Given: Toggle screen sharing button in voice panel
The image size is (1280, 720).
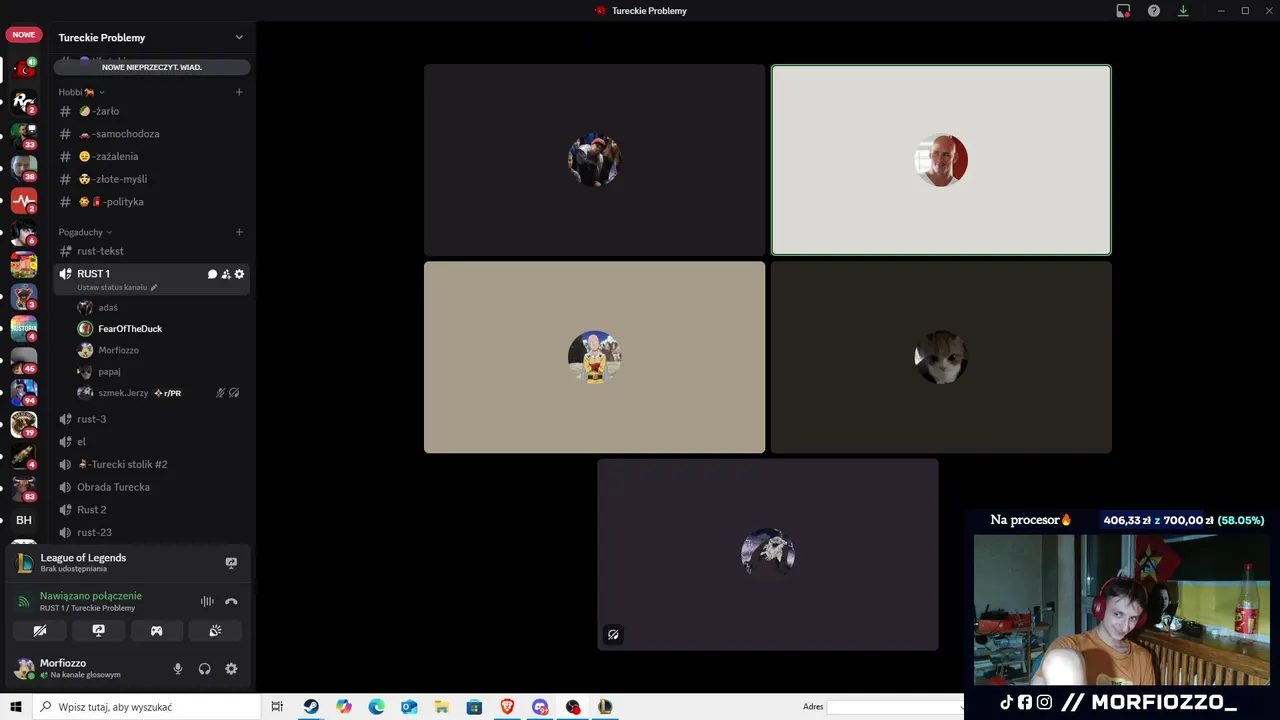Looking at the screenshot, I should tap(98, 631).
